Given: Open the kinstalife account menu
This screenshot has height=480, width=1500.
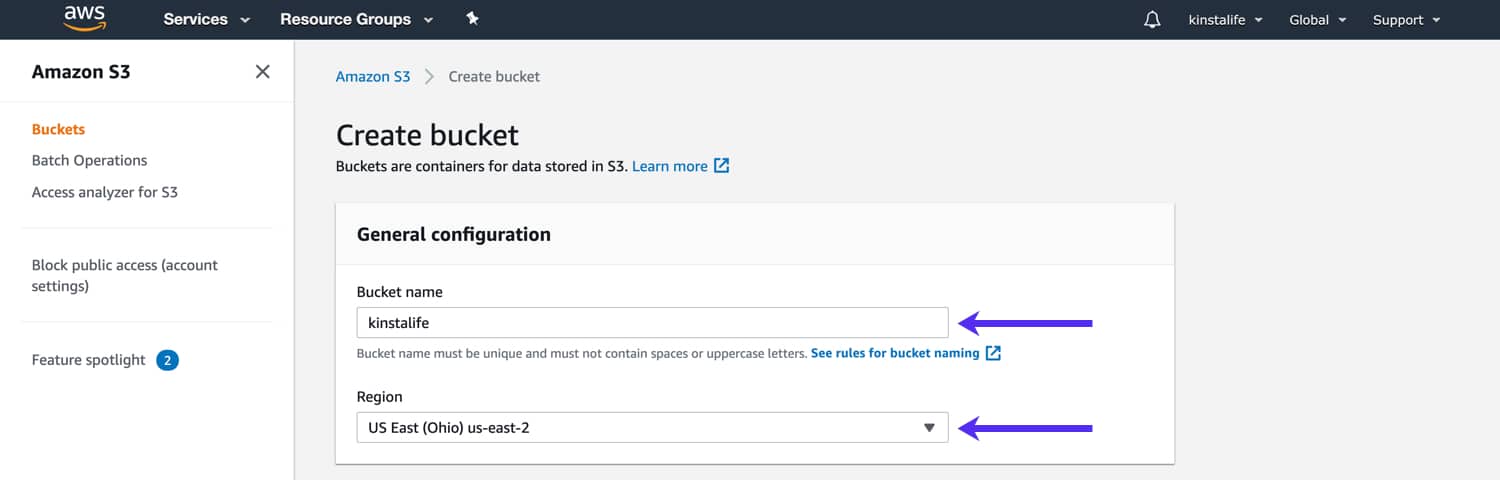Looking at the screenshot, I should click(1225, 20).
